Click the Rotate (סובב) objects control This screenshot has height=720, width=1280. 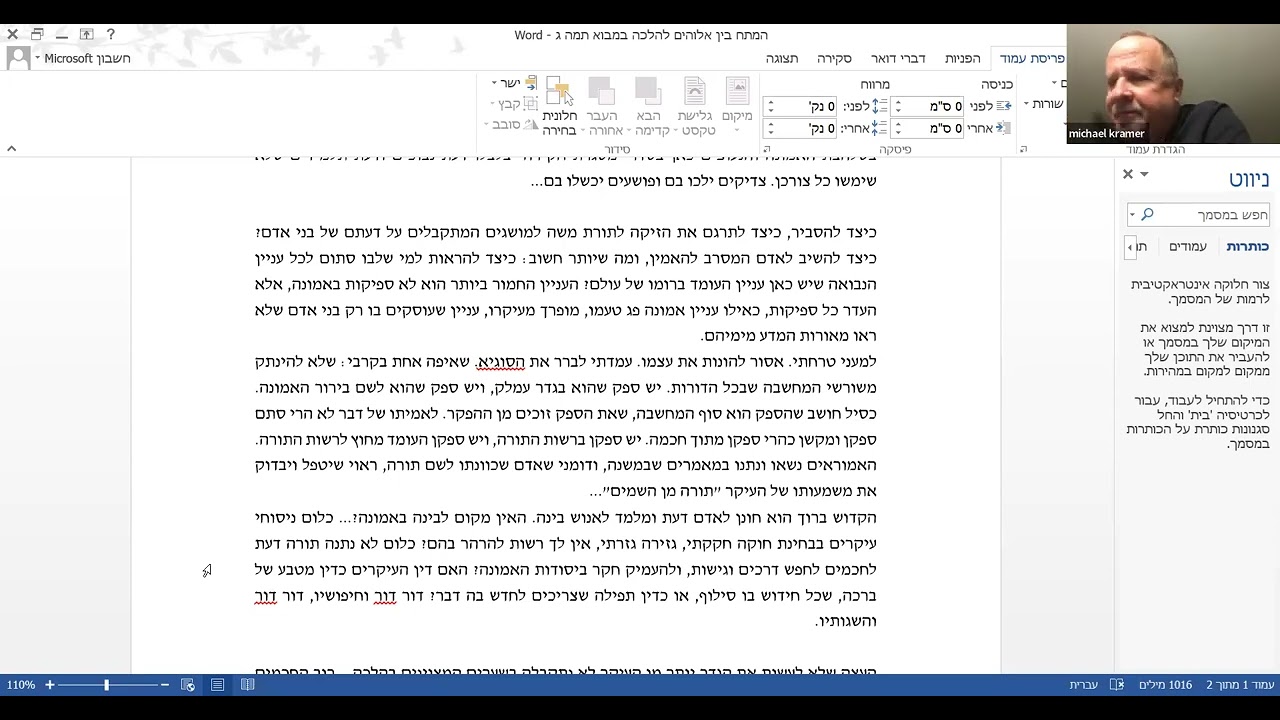[x=510, y=125]
